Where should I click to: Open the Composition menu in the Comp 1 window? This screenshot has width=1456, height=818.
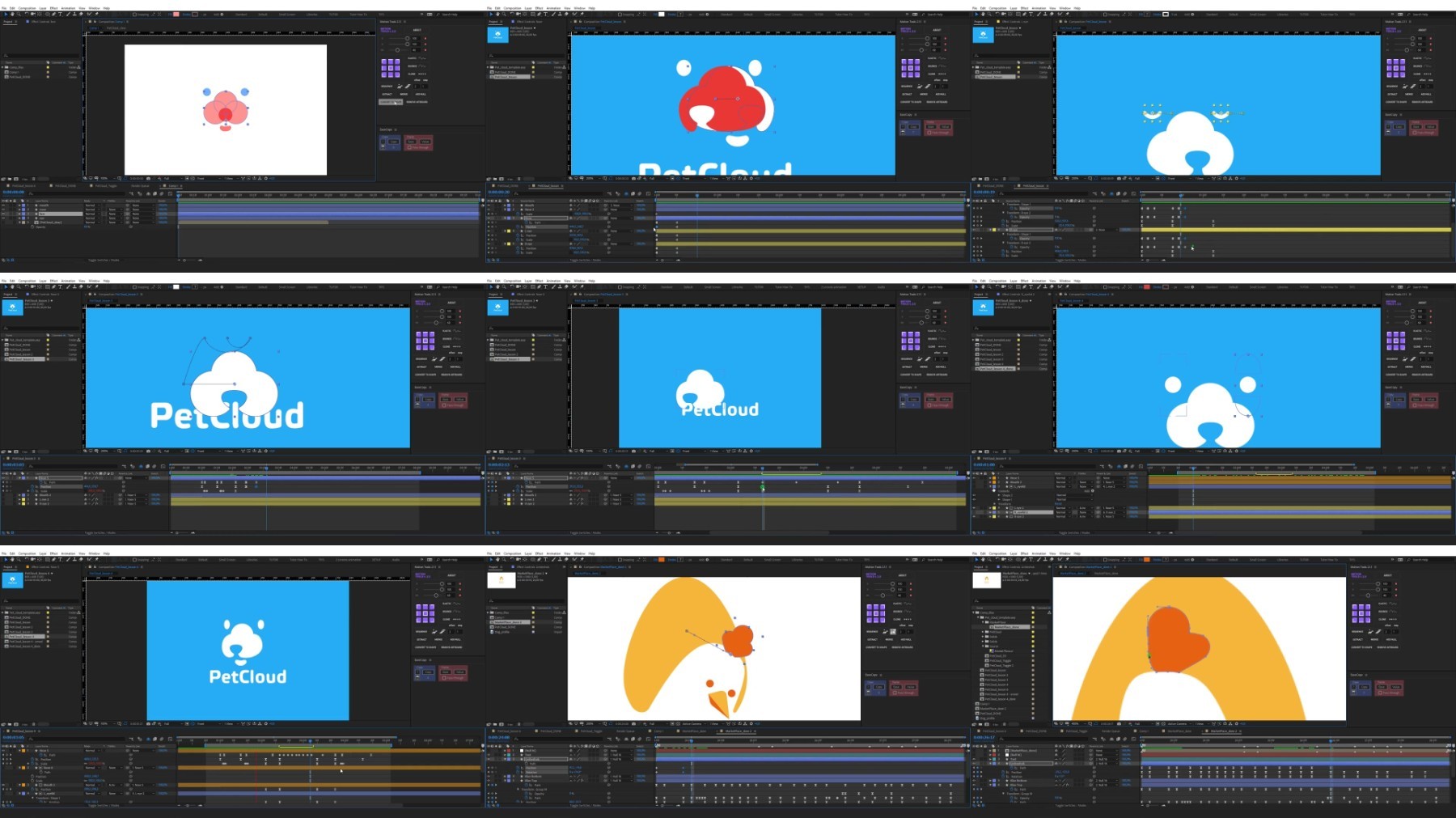tap(27, 8)
